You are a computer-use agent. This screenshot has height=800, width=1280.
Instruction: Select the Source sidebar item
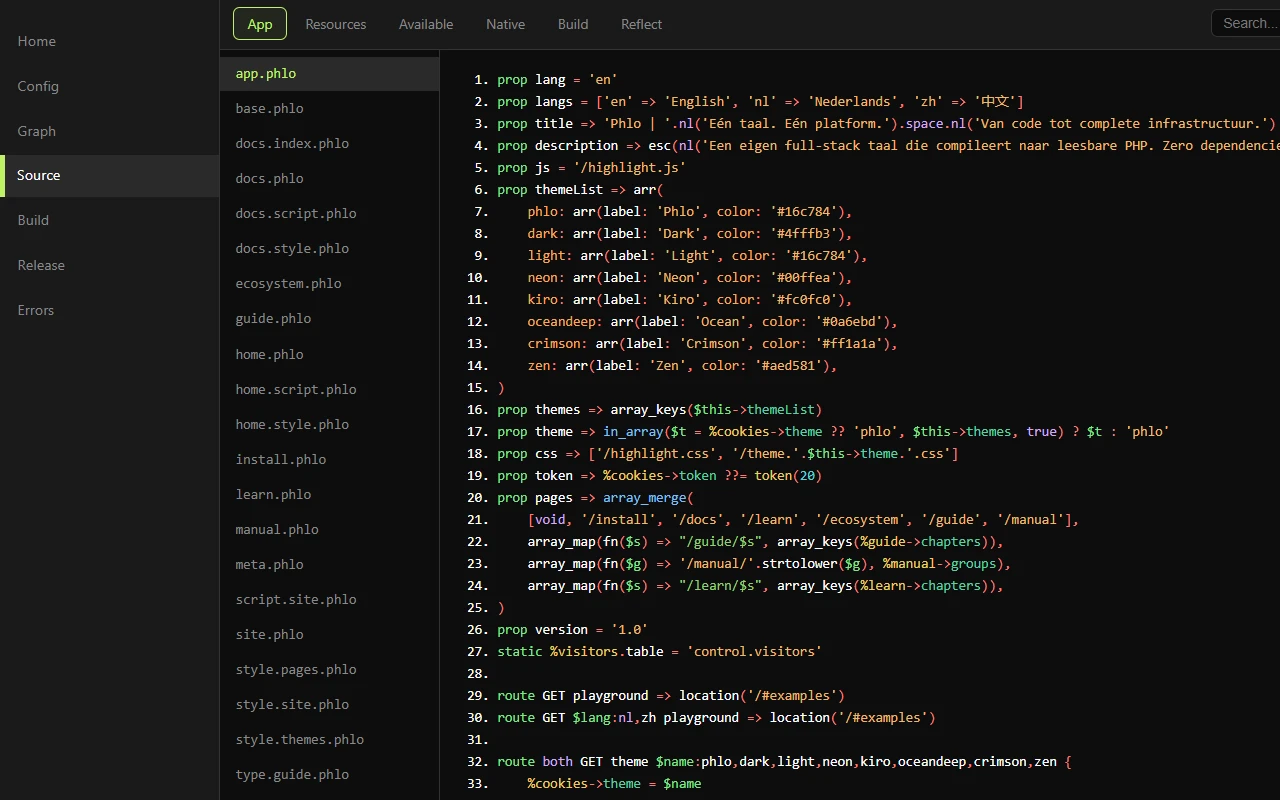click(109, 175)
